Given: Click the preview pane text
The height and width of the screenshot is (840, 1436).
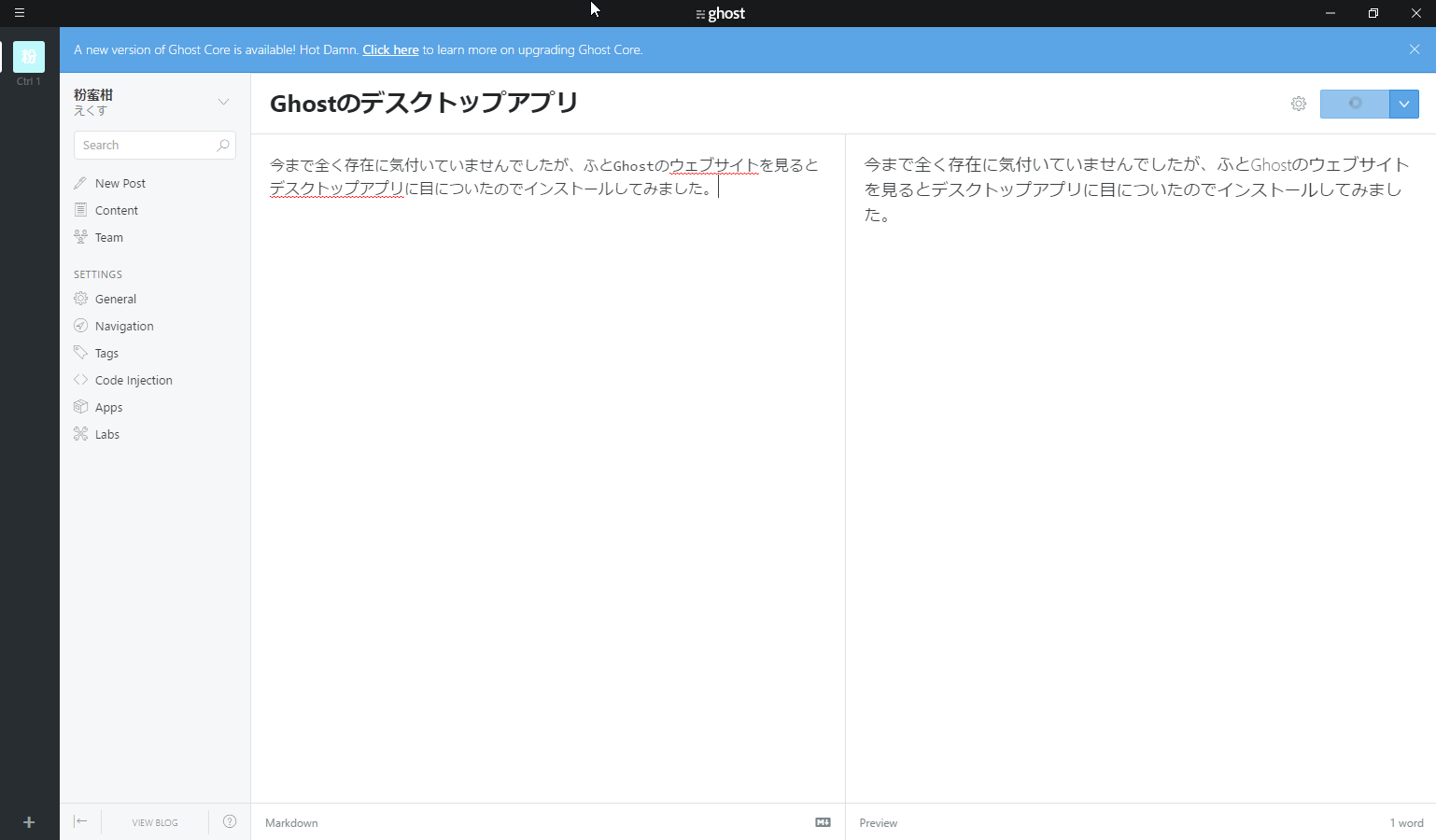Looking at the screenshot, I should coord(1136,189).
